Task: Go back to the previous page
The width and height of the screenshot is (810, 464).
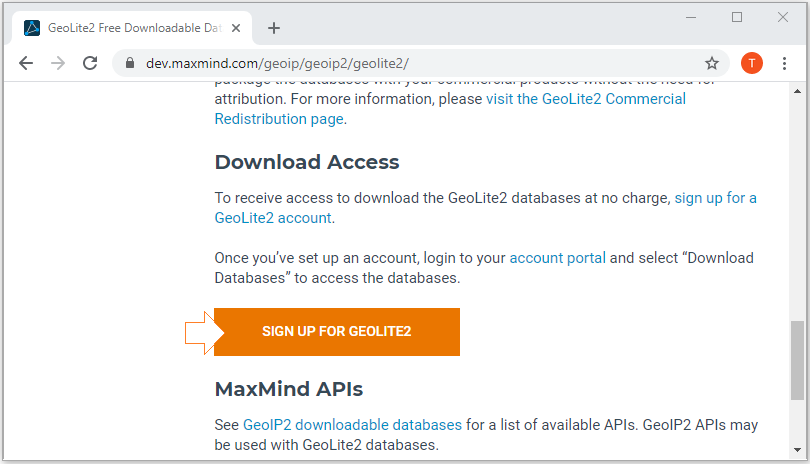Action: click(x=26, y=63)
